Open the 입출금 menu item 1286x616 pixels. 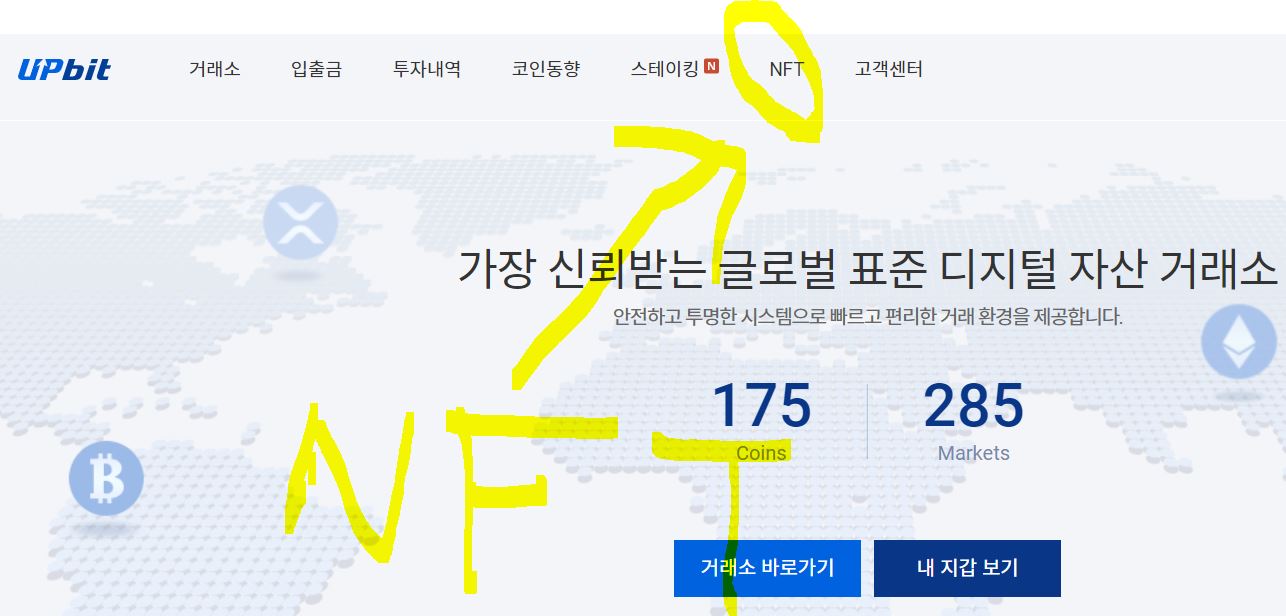(x=316, y=70)
